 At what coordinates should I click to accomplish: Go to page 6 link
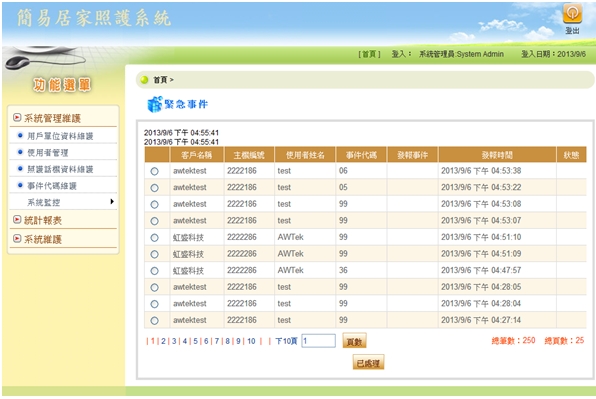pos(206,341)
